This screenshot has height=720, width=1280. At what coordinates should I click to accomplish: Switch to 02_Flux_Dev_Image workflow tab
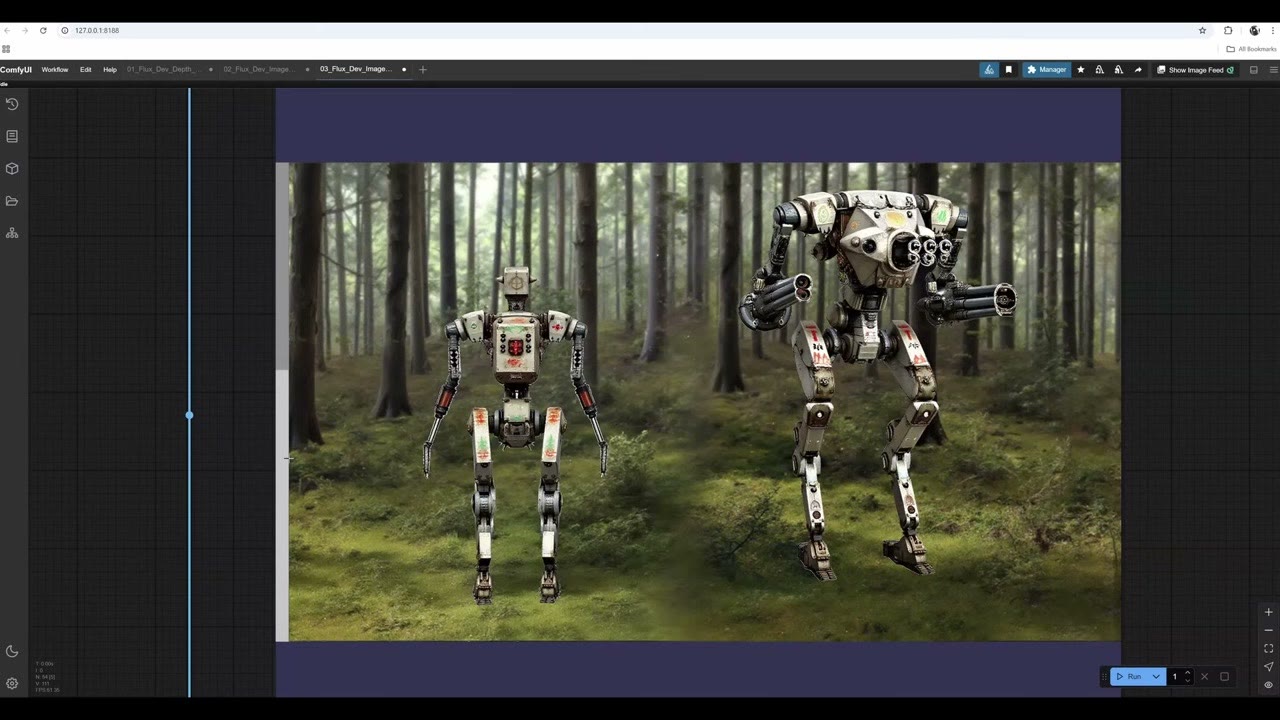coord(258,70)
